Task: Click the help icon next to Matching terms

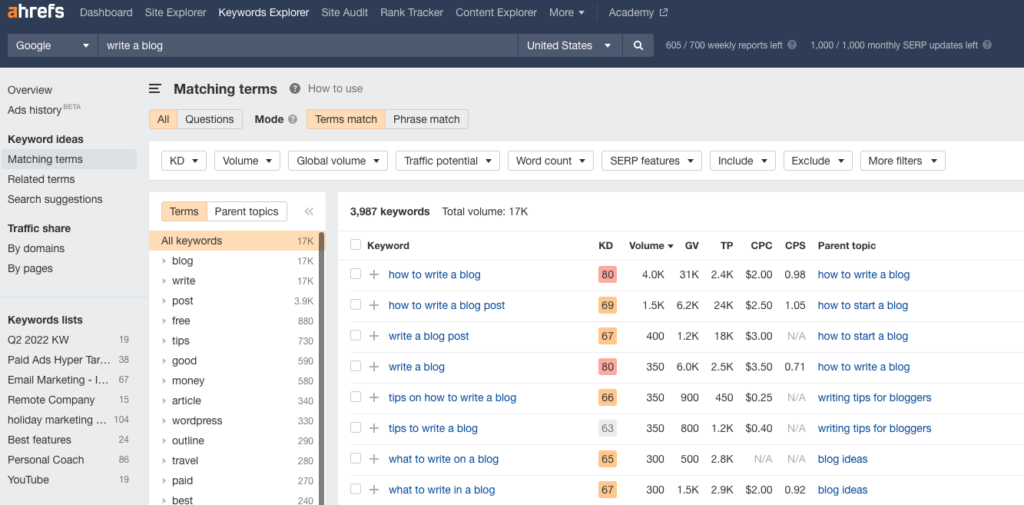Action: point(295,89)
